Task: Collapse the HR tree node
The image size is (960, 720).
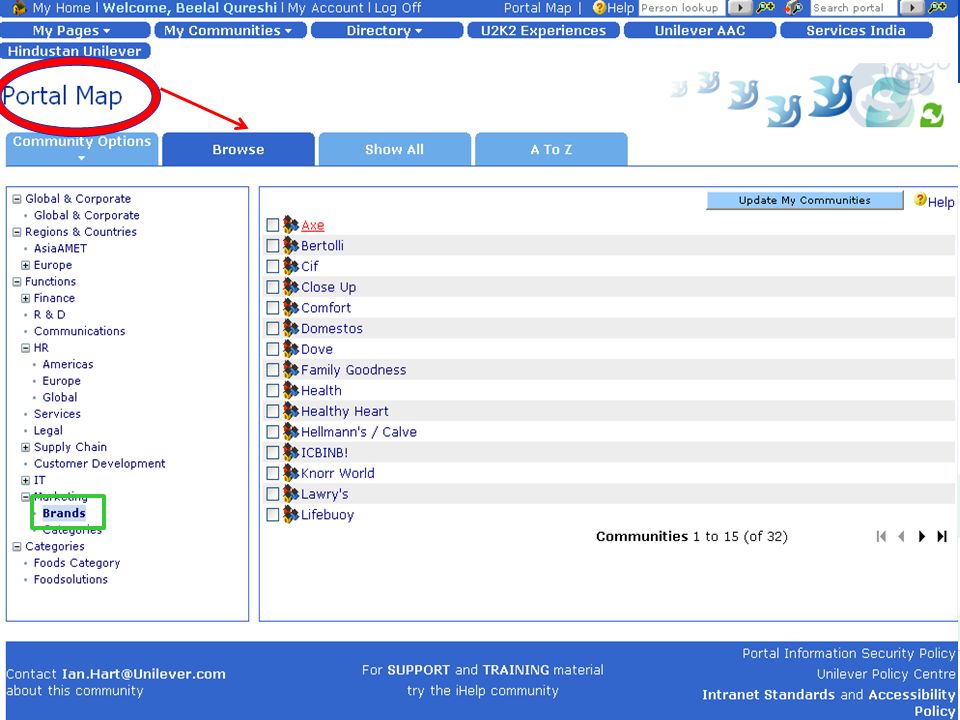Action: [26, 348]
